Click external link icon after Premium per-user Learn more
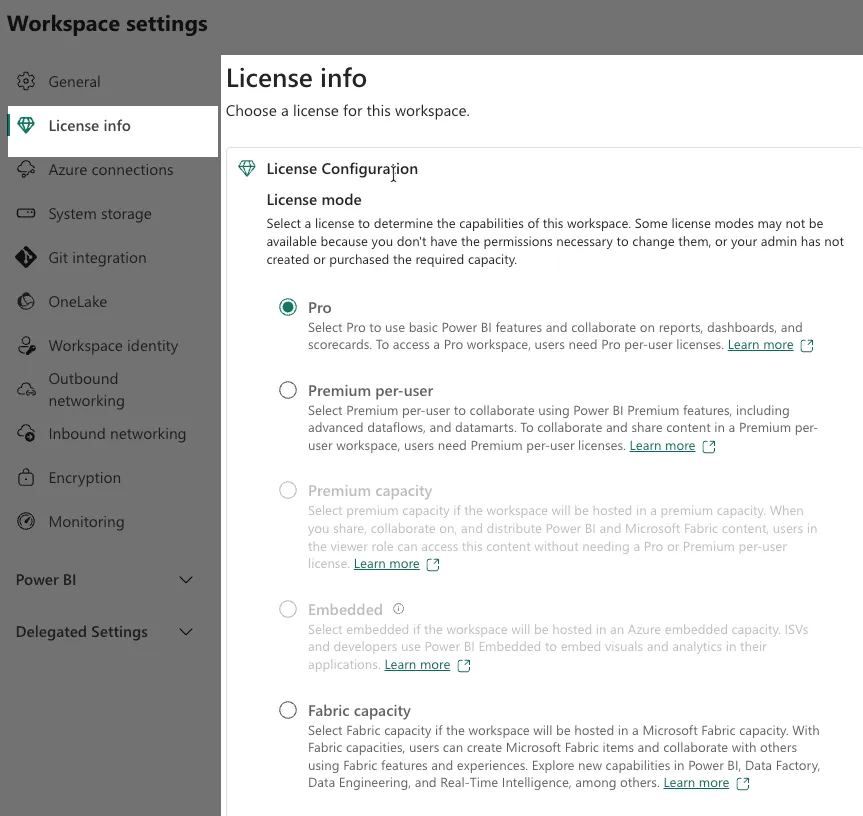Screen dimensions: 863x816 [709, 446]
